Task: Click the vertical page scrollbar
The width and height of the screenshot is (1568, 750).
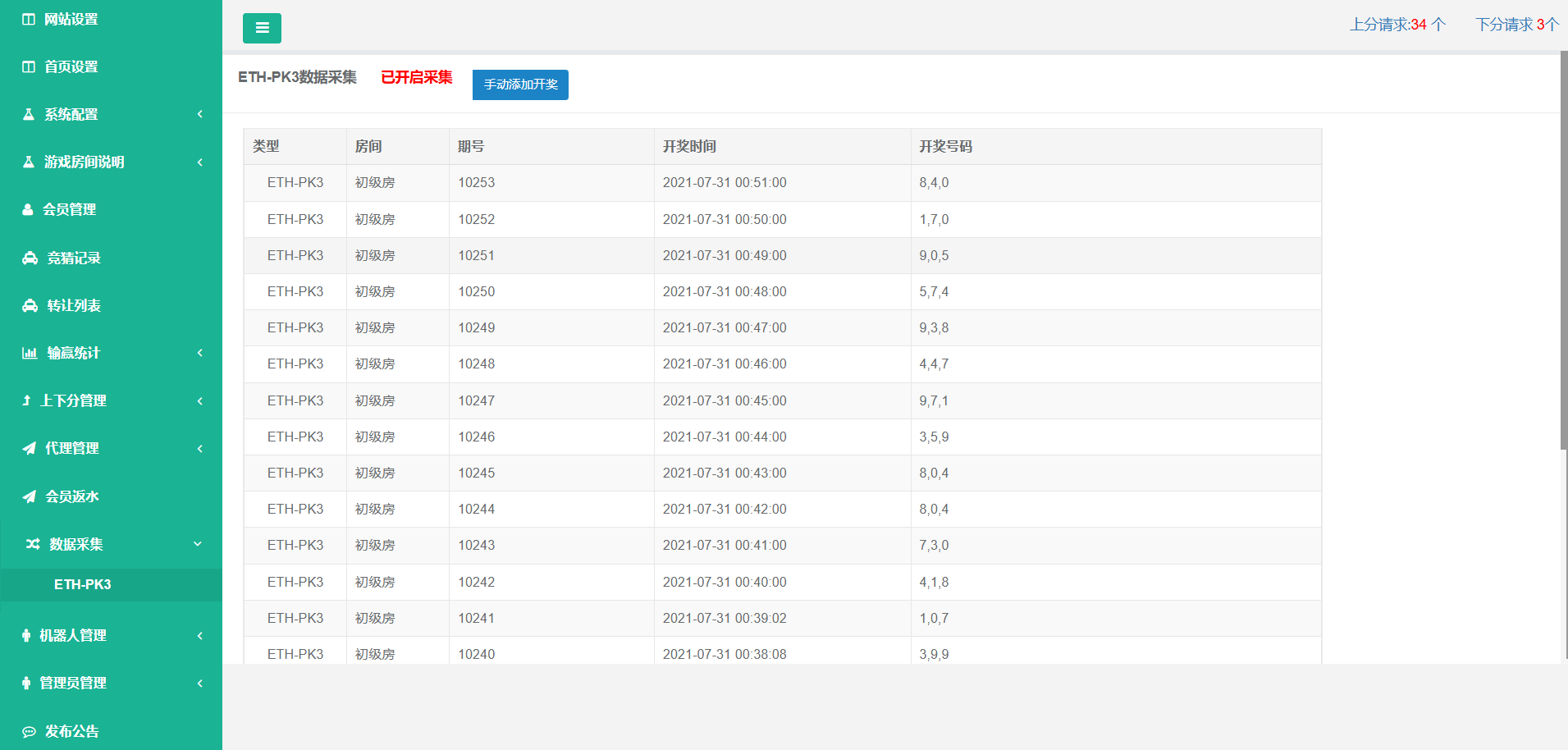Action: point(1563,246)
